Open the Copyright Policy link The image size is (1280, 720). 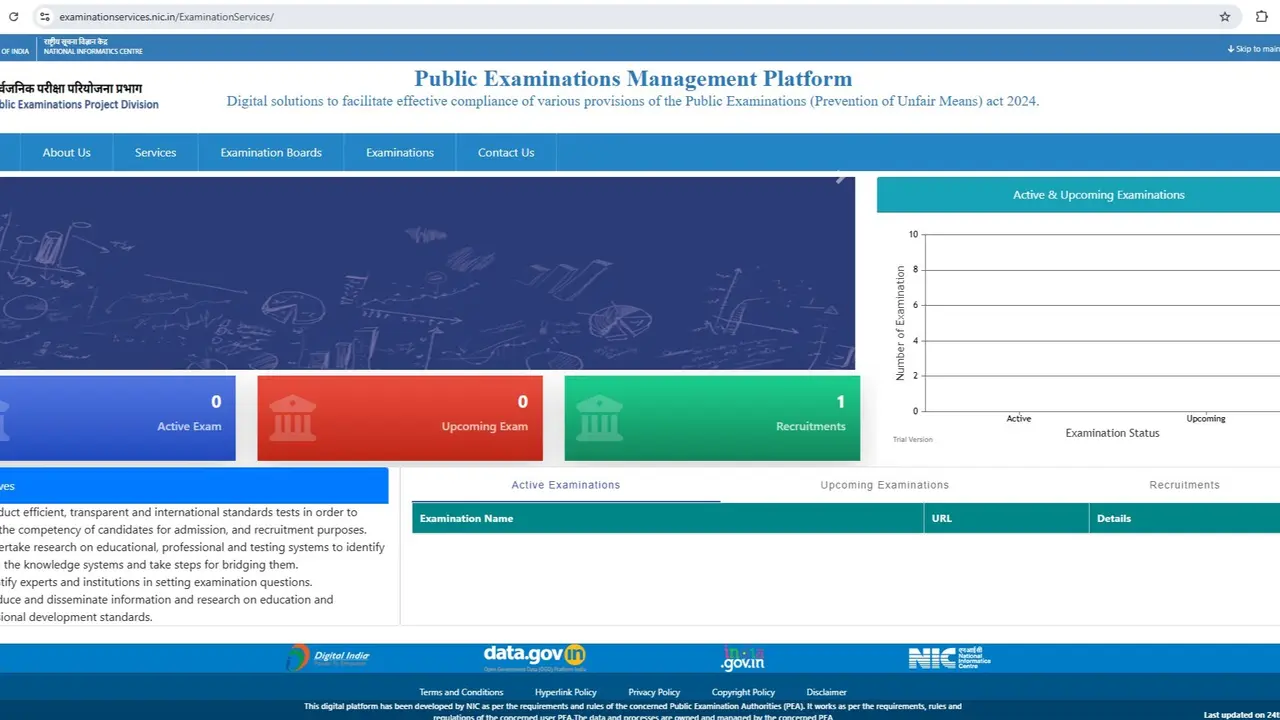(743, 692)
